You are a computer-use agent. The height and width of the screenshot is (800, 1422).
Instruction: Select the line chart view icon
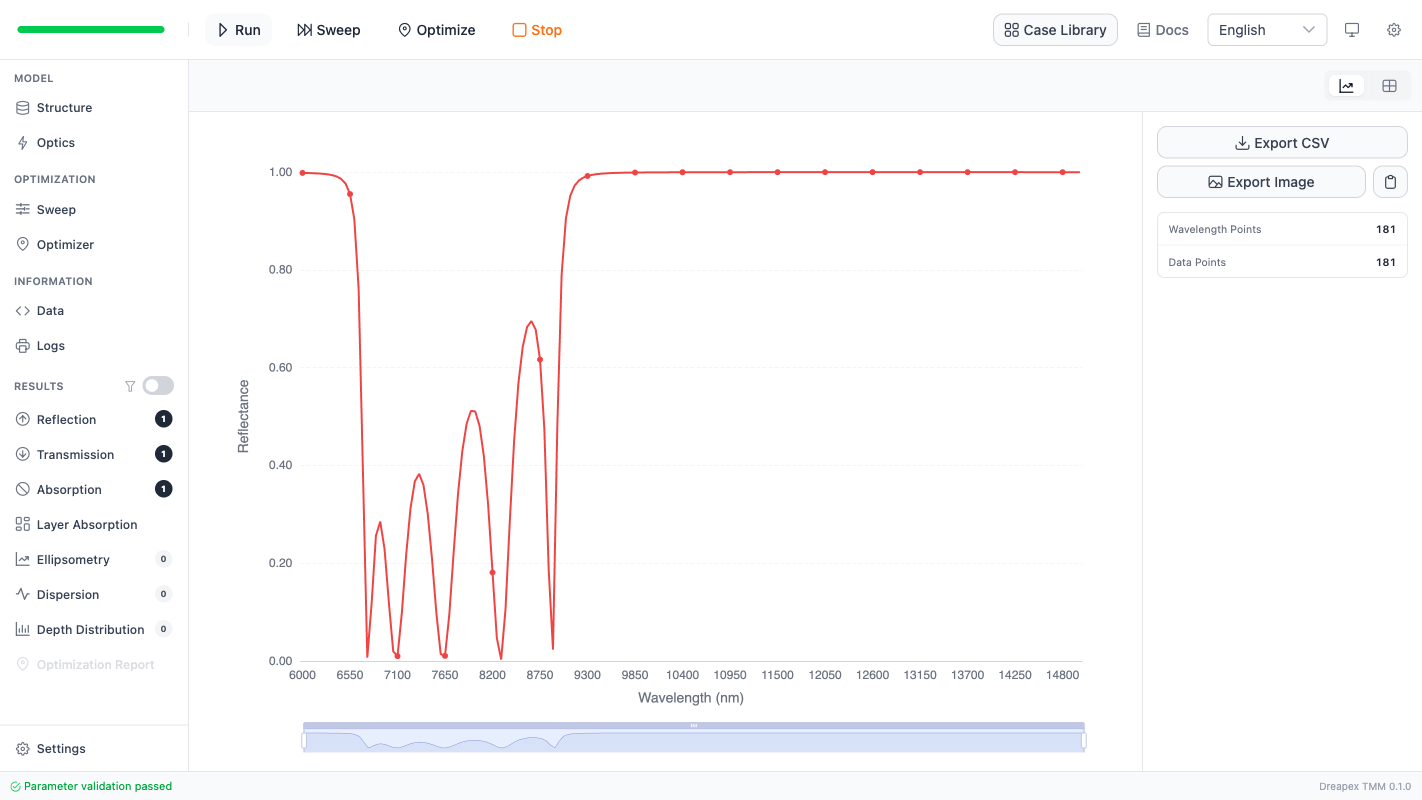click(x=1346, y=85)
